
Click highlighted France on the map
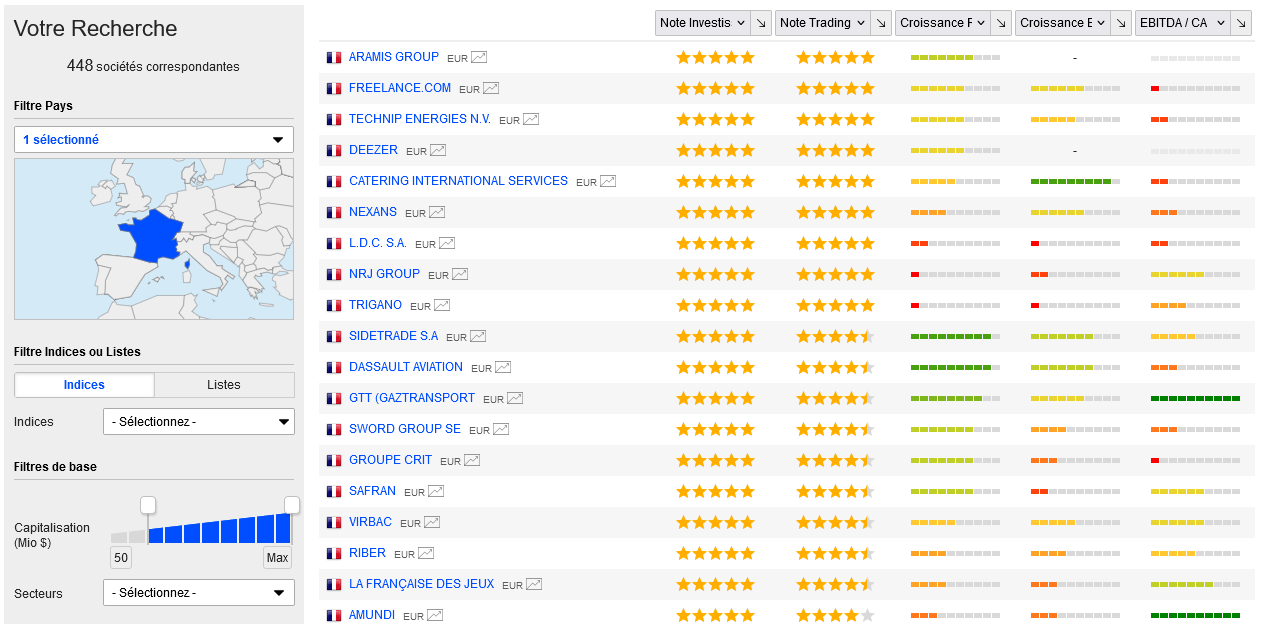pyautogui.click(x=154, y=235)
